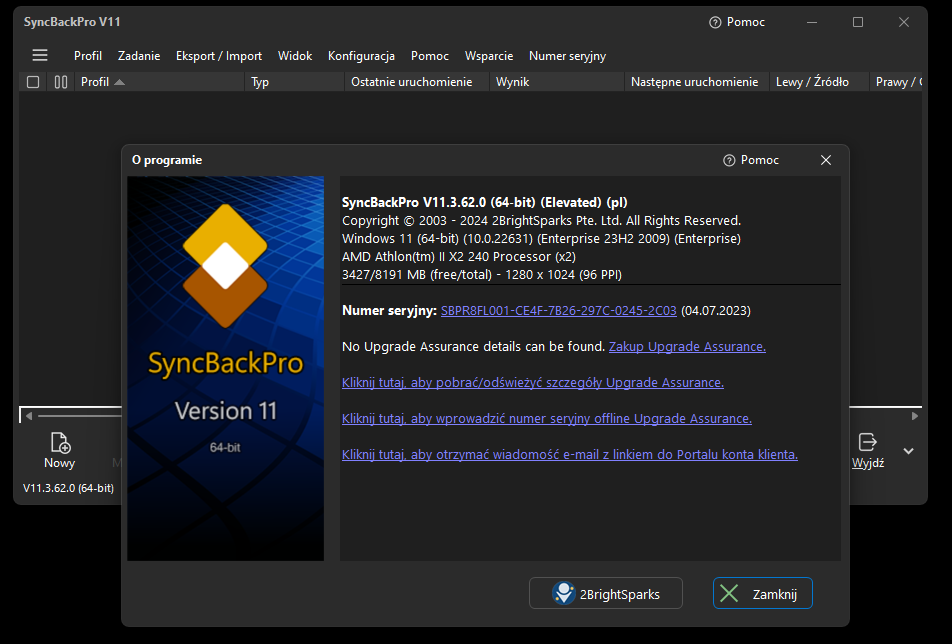
Task: Click the 2BrightSparks button
Action: click(606, 593)
